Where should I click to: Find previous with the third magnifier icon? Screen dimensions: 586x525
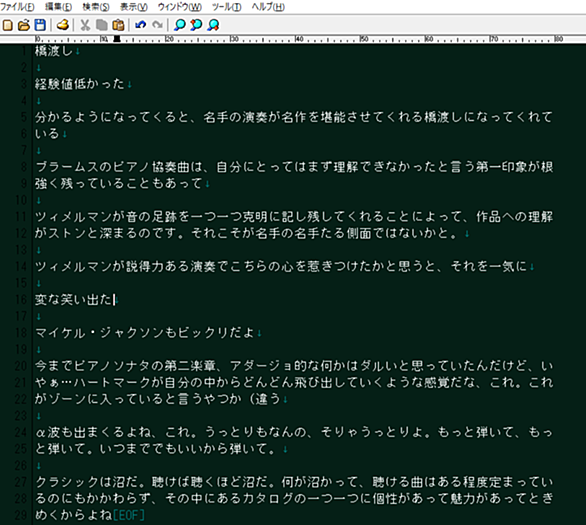pyautogui.click(x=213, y=25)
